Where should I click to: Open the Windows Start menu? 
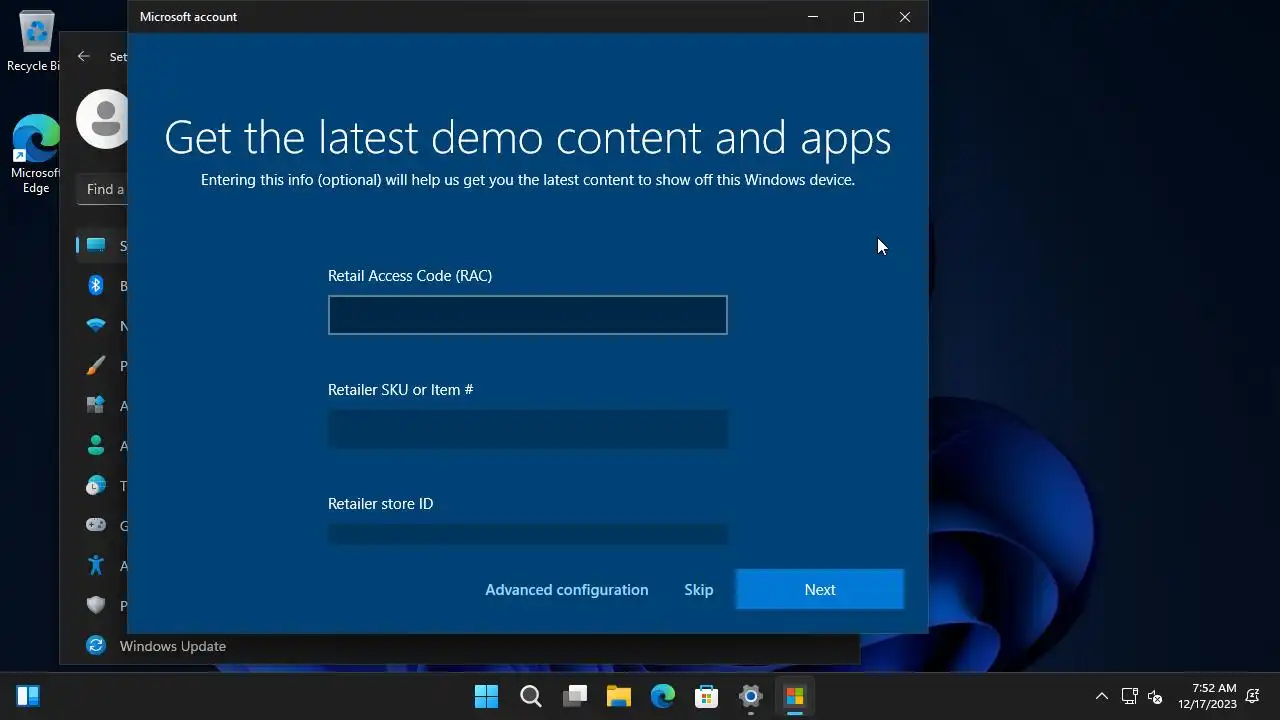[487, 696]
